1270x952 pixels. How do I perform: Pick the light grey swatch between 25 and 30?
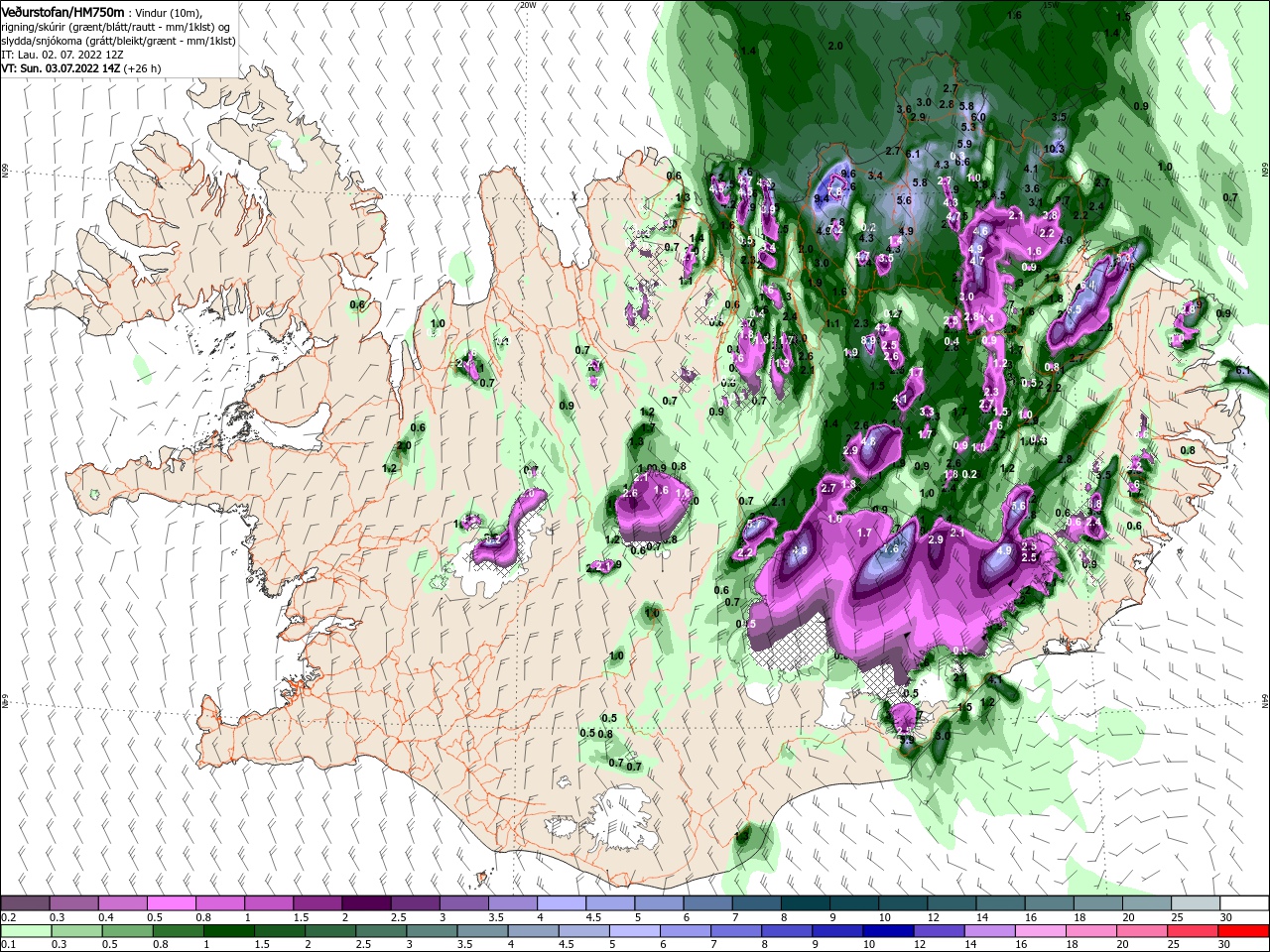tap(1196, 902)
